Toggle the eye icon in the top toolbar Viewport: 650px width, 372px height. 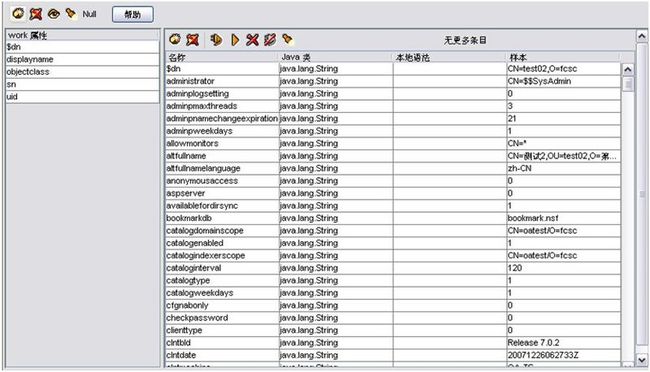(x=54, y=14)
